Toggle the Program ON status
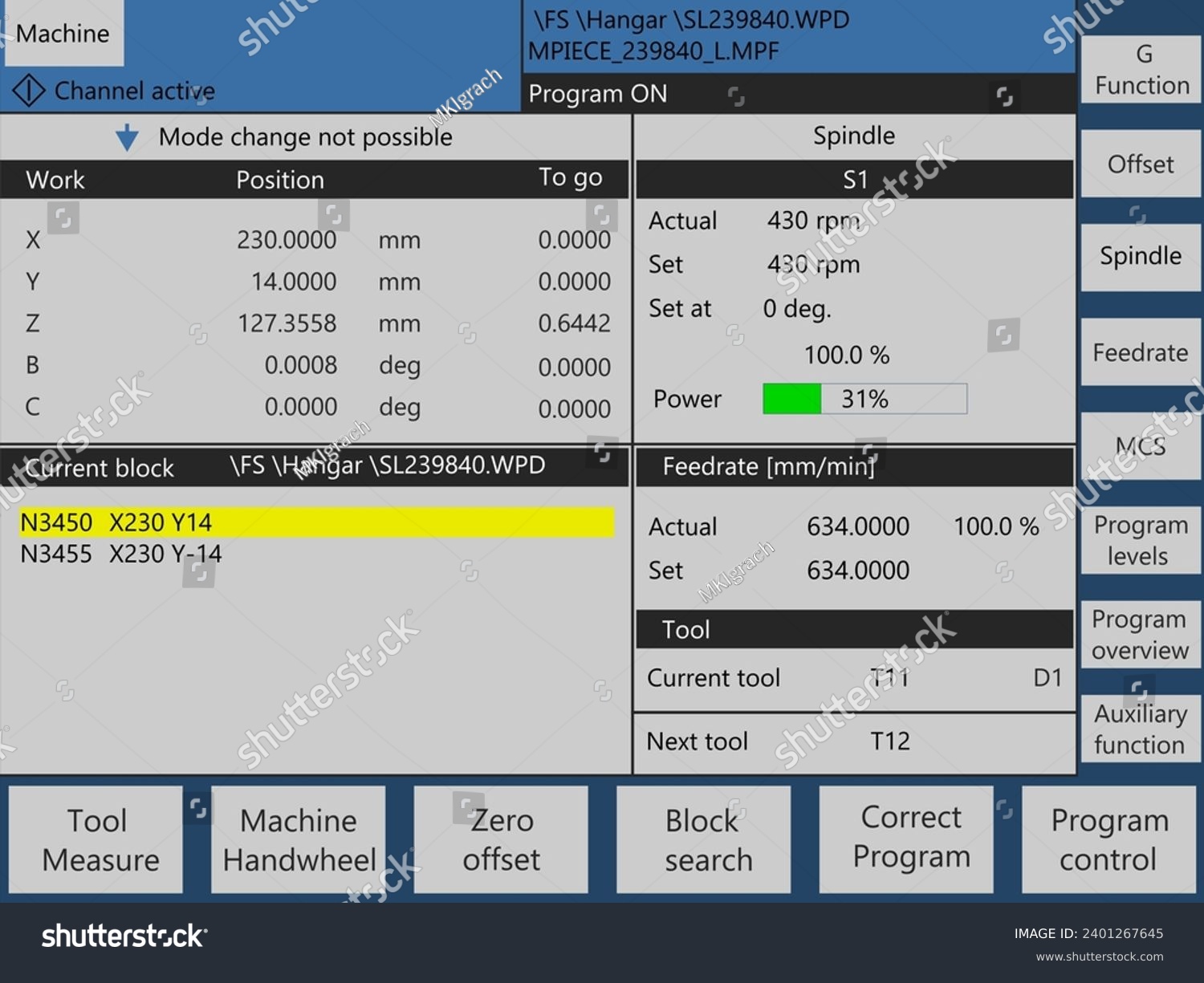The image size is (1204, 983). (598, 94)
